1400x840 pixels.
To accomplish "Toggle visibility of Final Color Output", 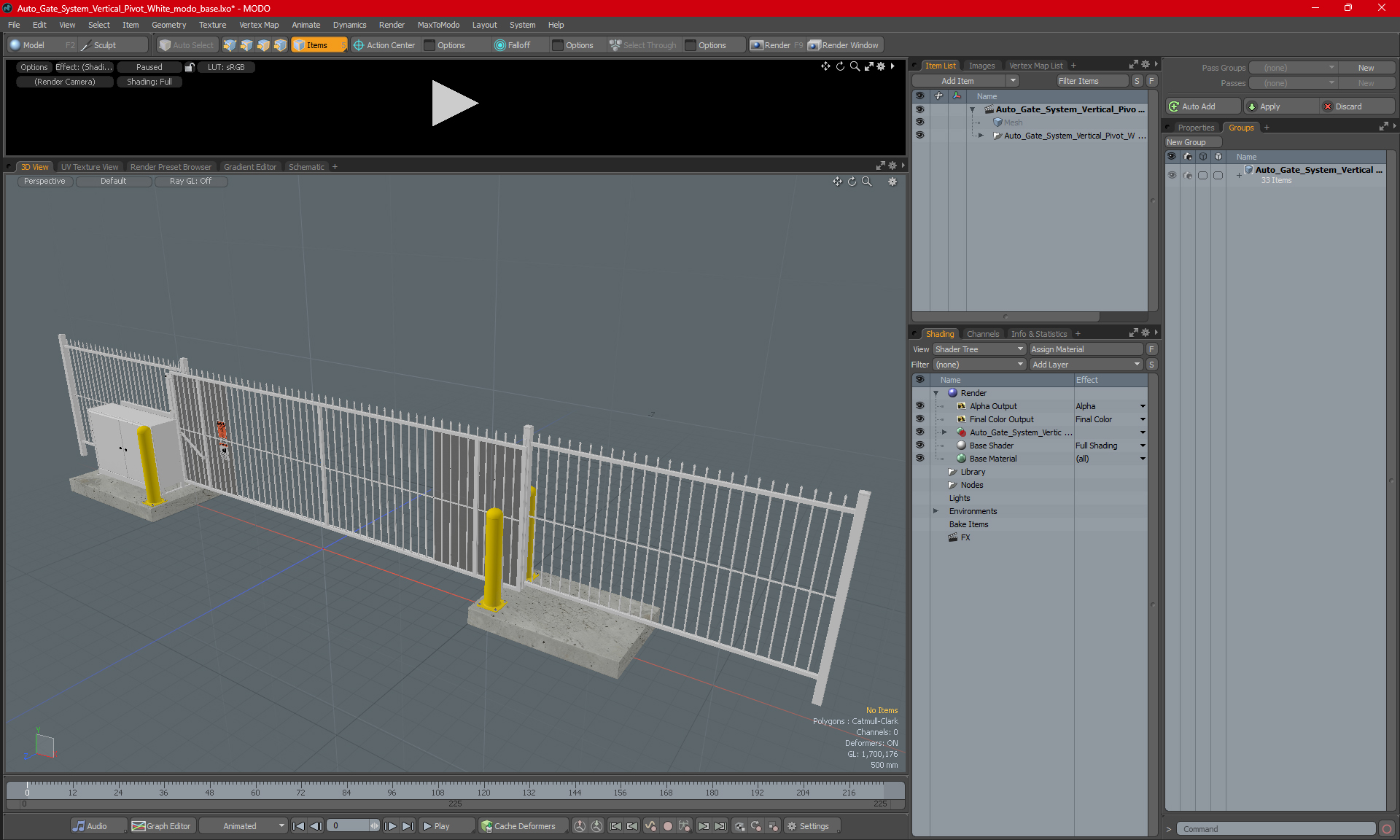I will [x=919, y=419].
